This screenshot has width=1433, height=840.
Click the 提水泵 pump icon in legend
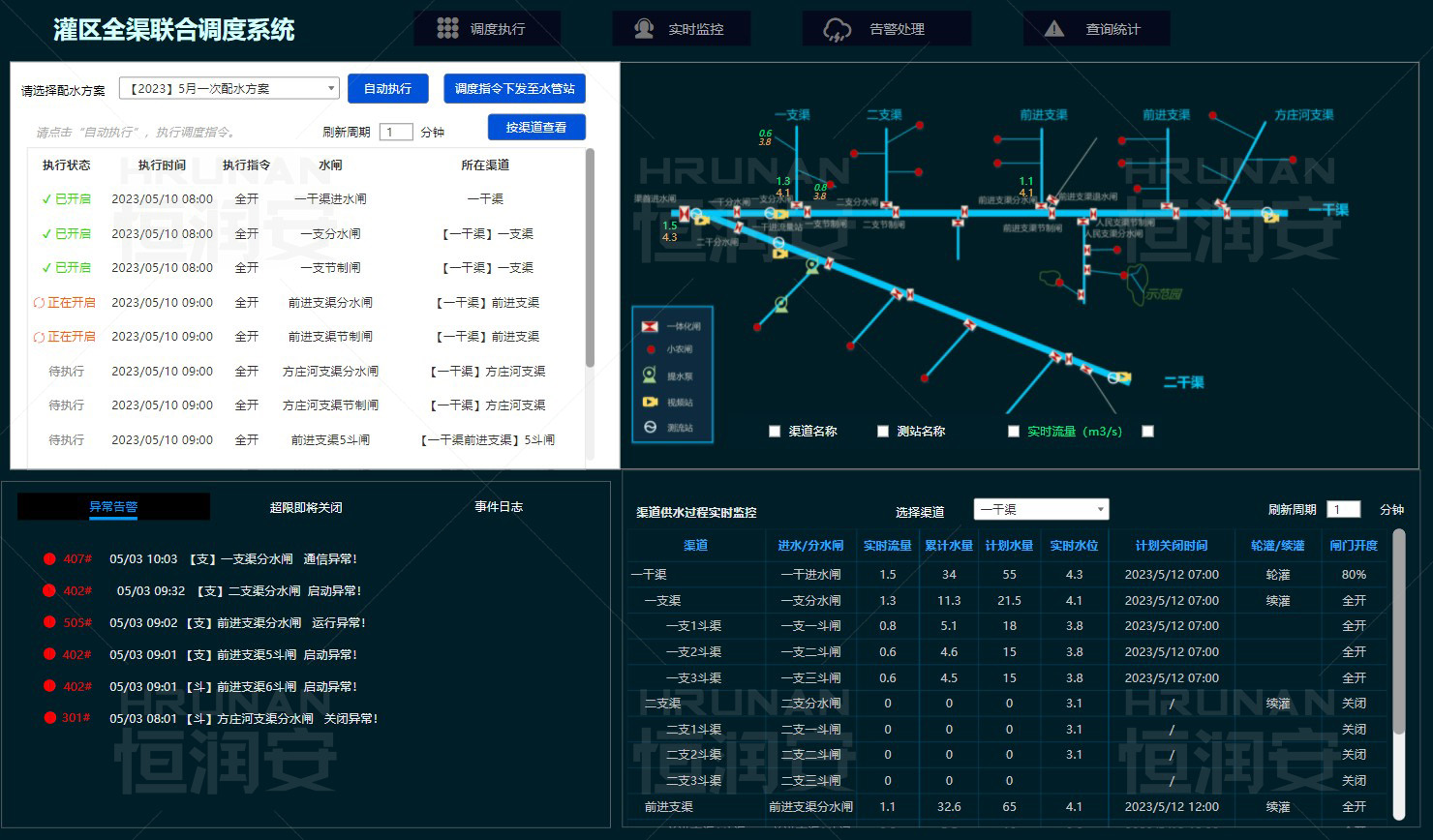click(650, 375)
